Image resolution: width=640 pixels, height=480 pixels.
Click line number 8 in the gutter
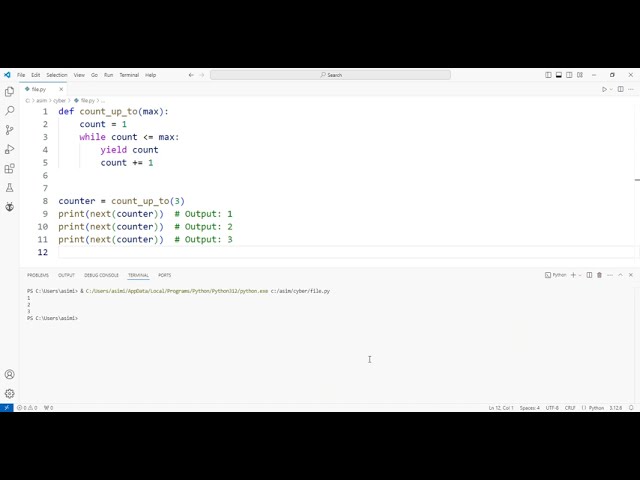(45, 201)
